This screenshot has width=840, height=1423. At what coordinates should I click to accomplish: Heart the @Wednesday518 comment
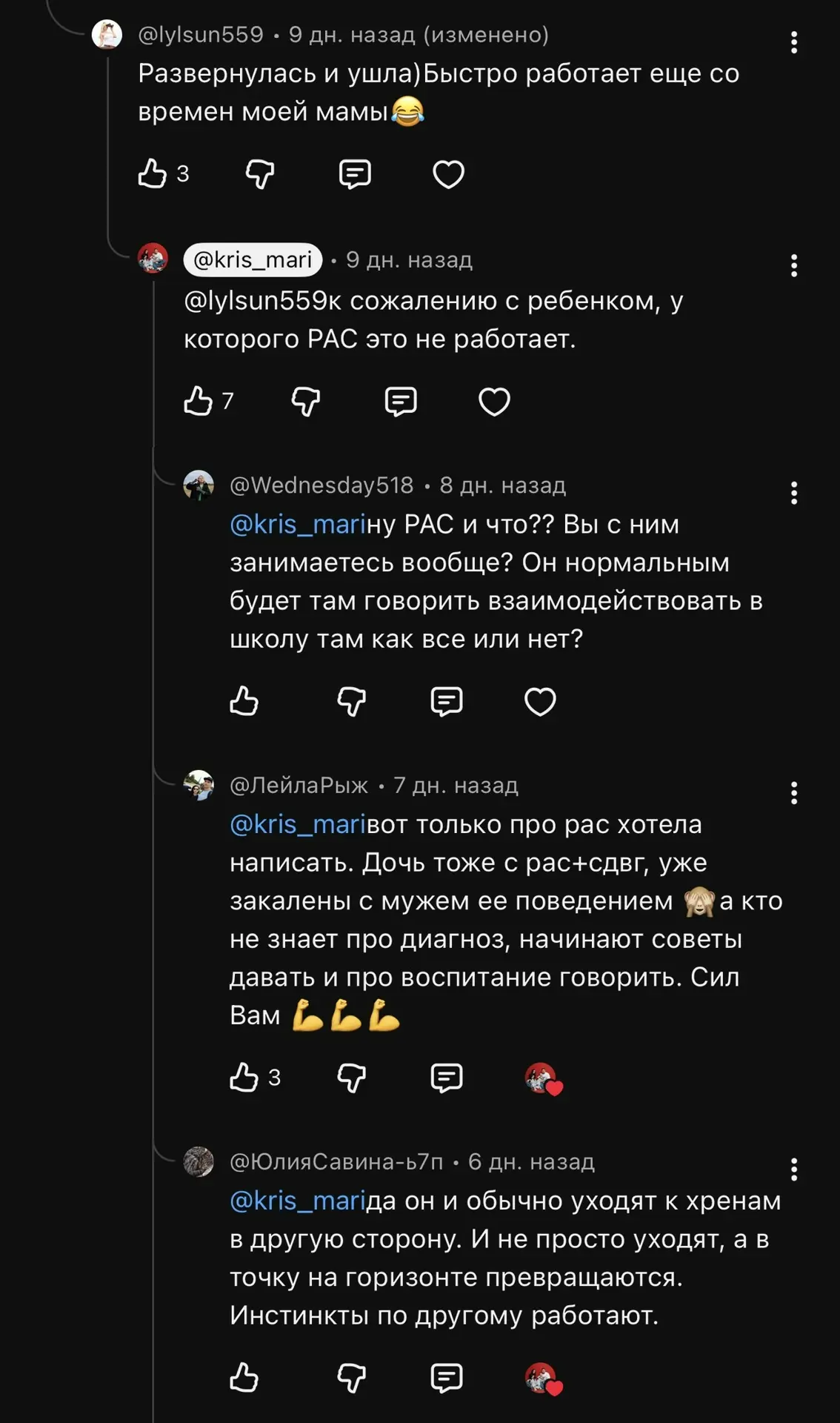click(540, 701)
